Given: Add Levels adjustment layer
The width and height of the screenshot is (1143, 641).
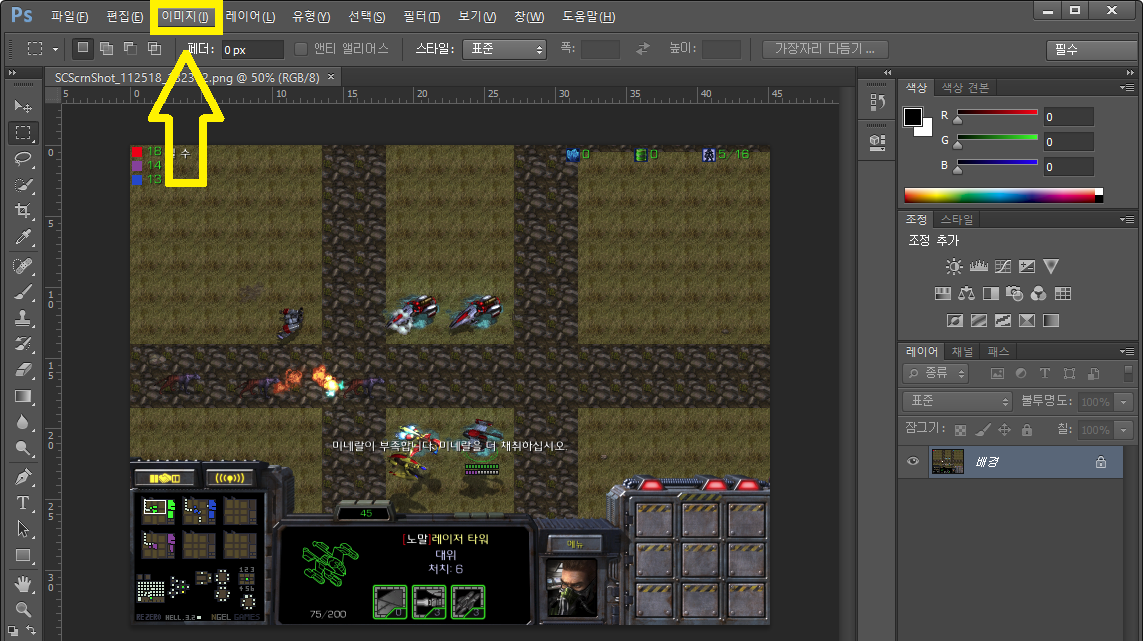Looking at the screenshot, I should click(x=978, y=266).
